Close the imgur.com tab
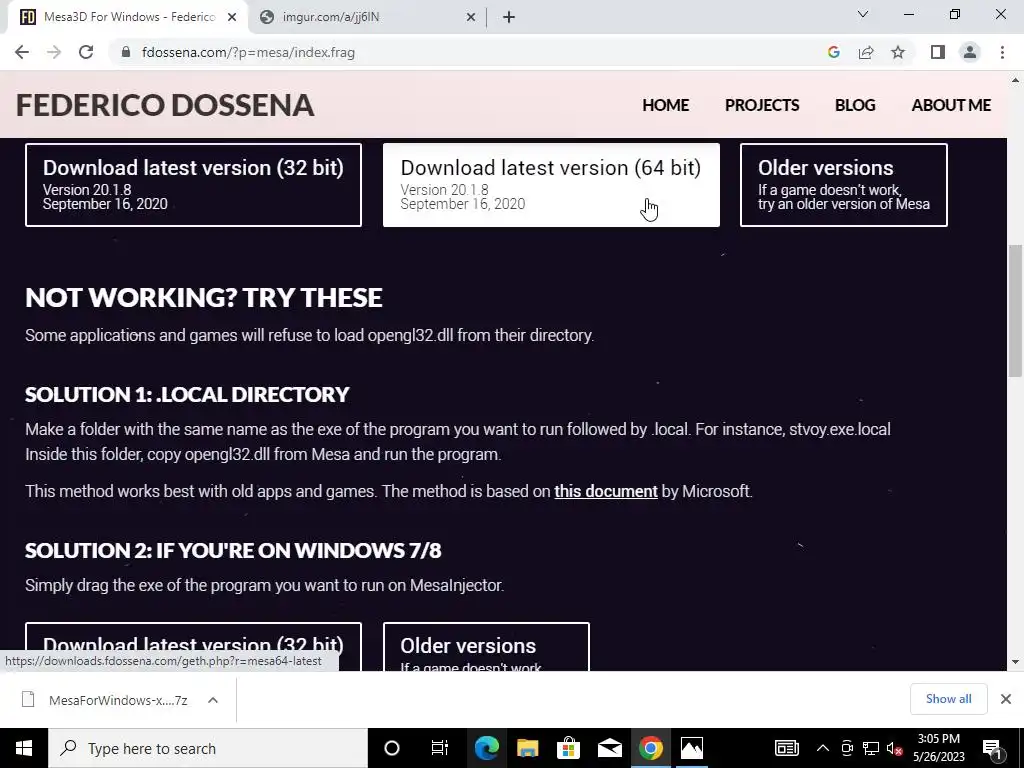 pos(471,17)
